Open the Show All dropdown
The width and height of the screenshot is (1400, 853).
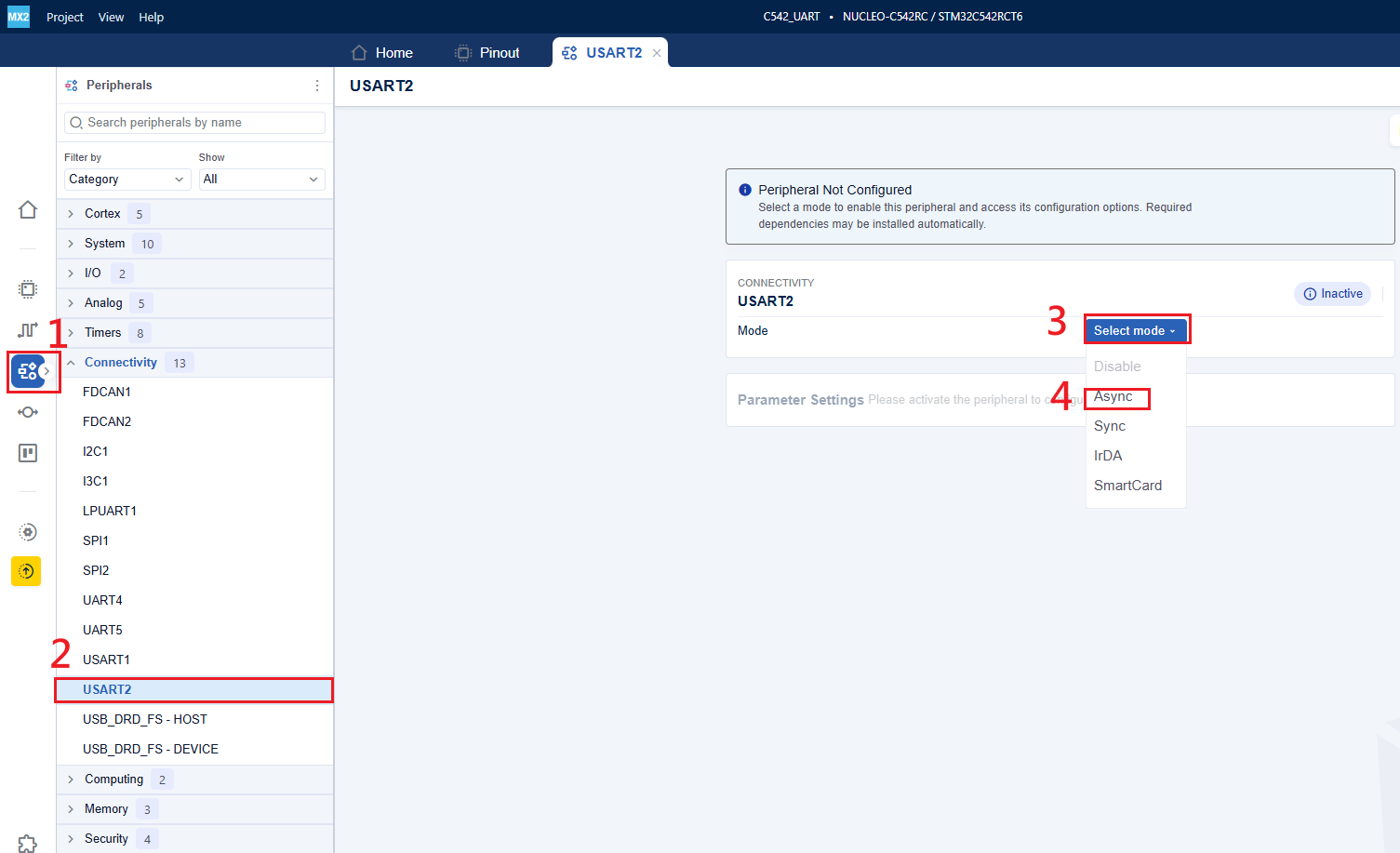pyautogui.click(x=262, y=180)
